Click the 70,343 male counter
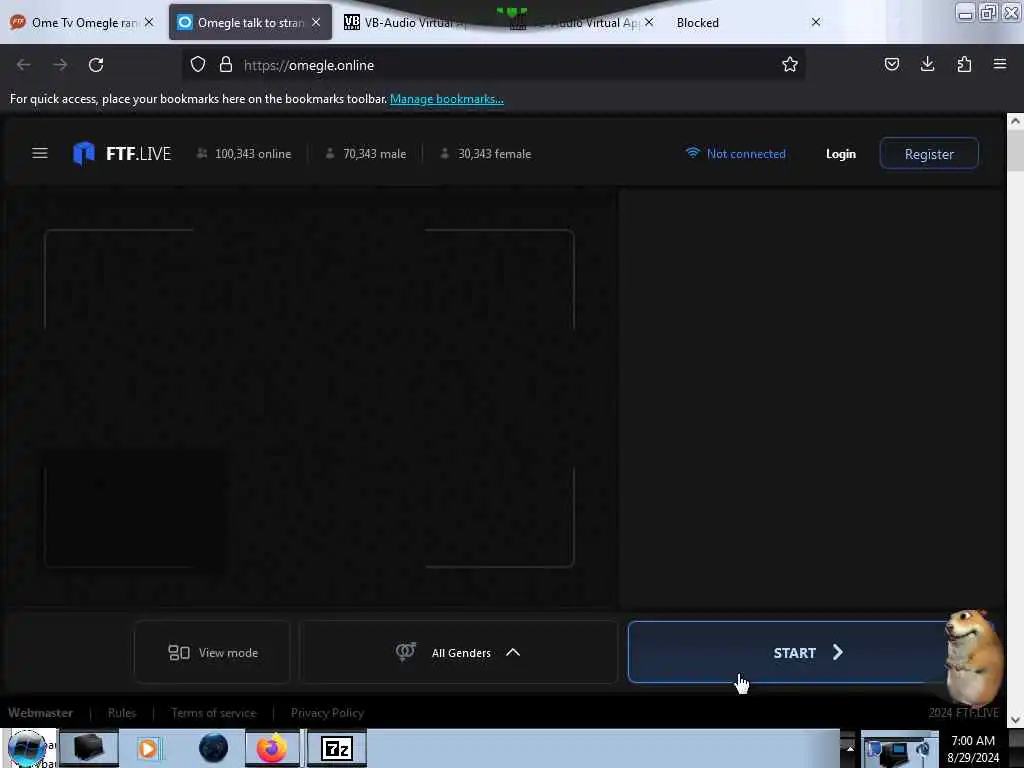 (366, 154)
